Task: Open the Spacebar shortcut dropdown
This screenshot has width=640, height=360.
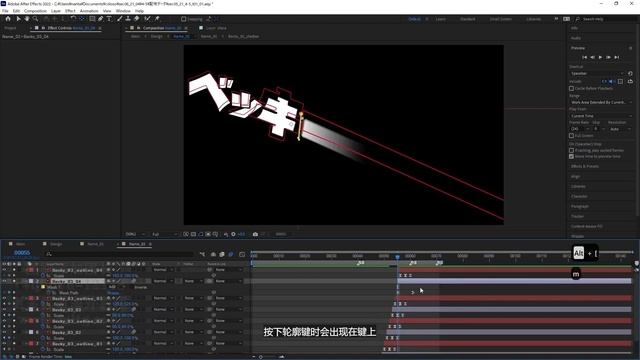Action: (x=597, y=73)
